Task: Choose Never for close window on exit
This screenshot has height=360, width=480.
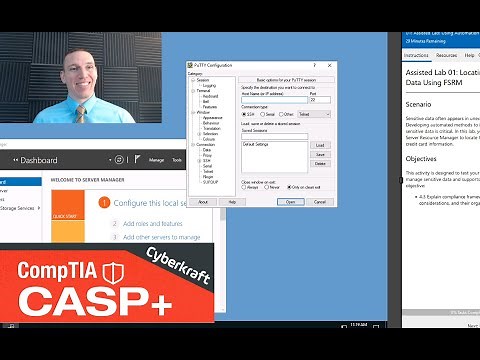Action: coord(266,187)
